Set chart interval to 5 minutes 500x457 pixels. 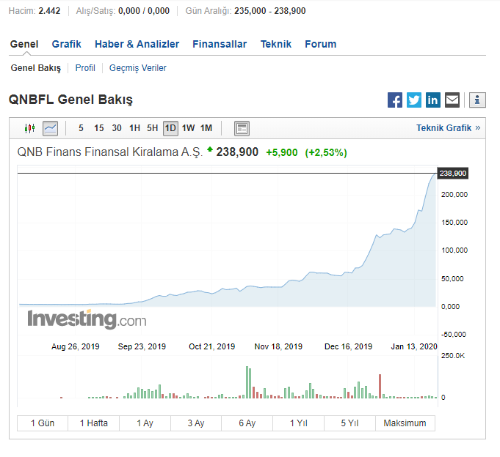click(x=81, y=128)
